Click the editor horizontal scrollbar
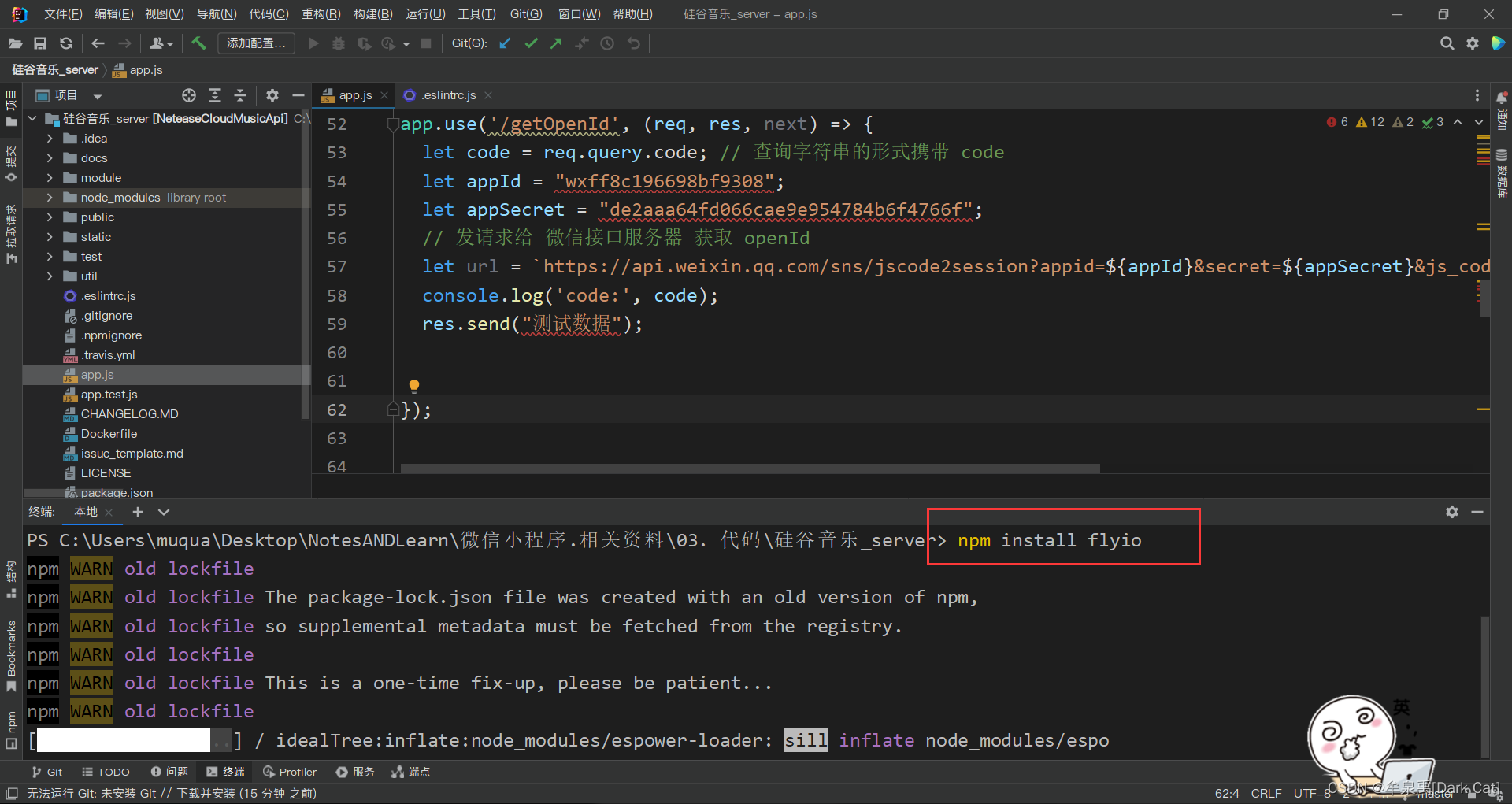The image size is (1512, 804). tap(750, 469)
